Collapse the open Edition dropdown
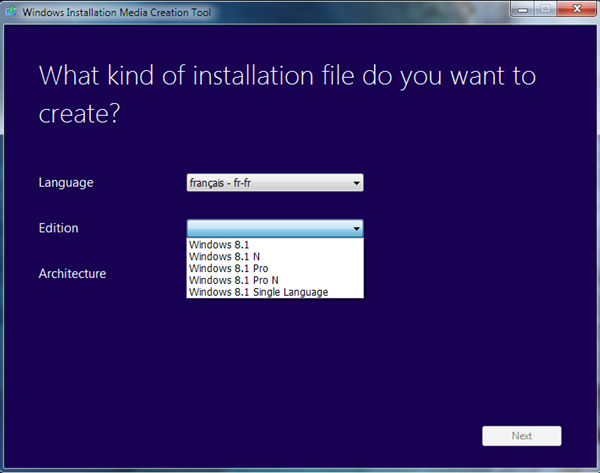 (275, 228)
